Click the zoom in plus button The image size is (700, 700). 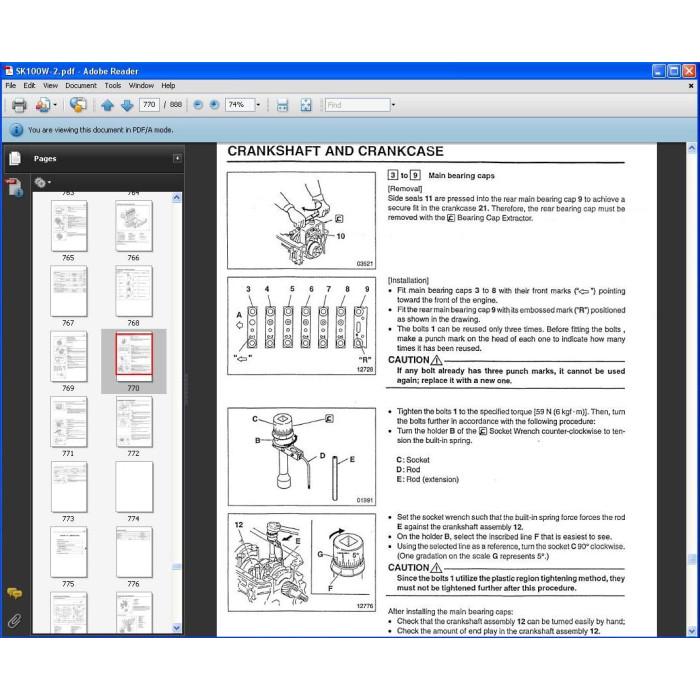(214, 105)
